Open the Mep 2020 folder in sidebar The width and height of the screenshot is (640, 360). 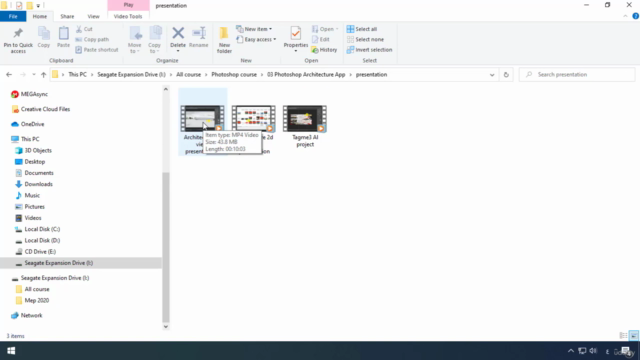coord(36,300)
